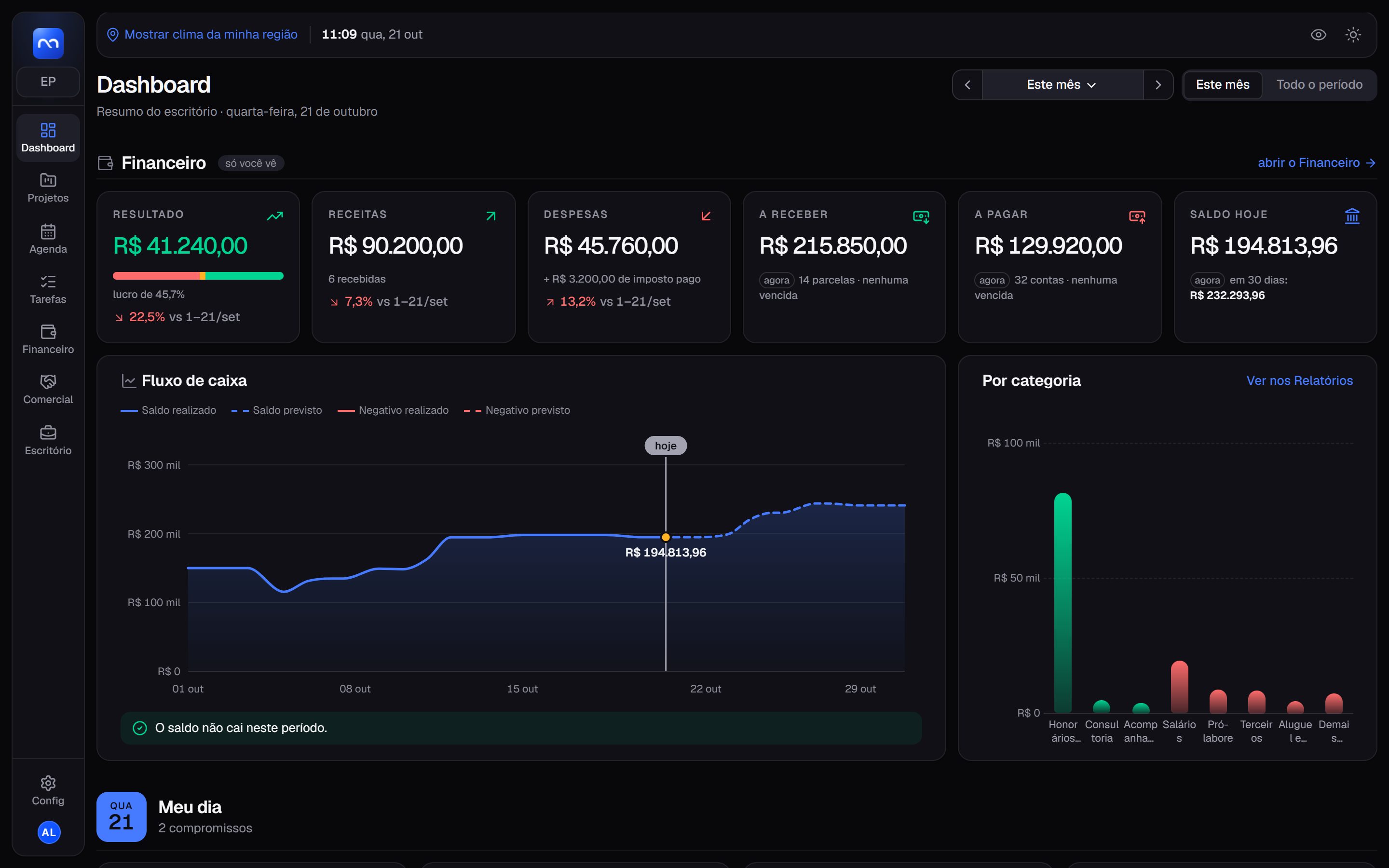1389x868 pixels.
Task: Click the Honorários green bar
Action: click(1063, 603)
